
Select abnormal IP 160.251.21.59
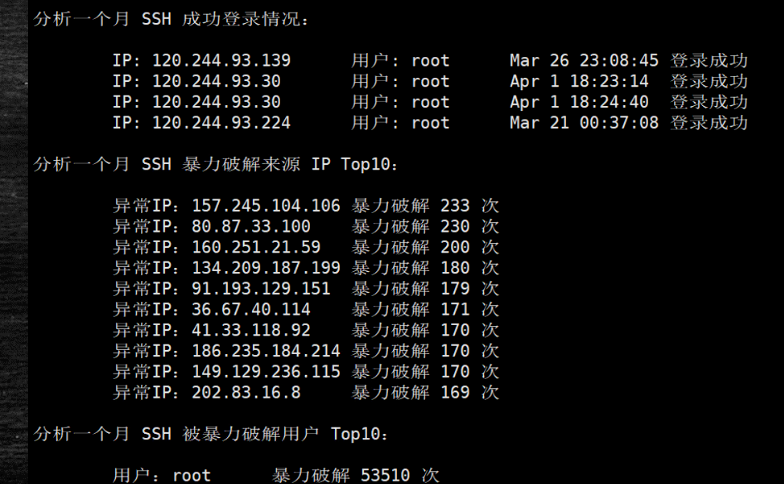pos(256,247)
